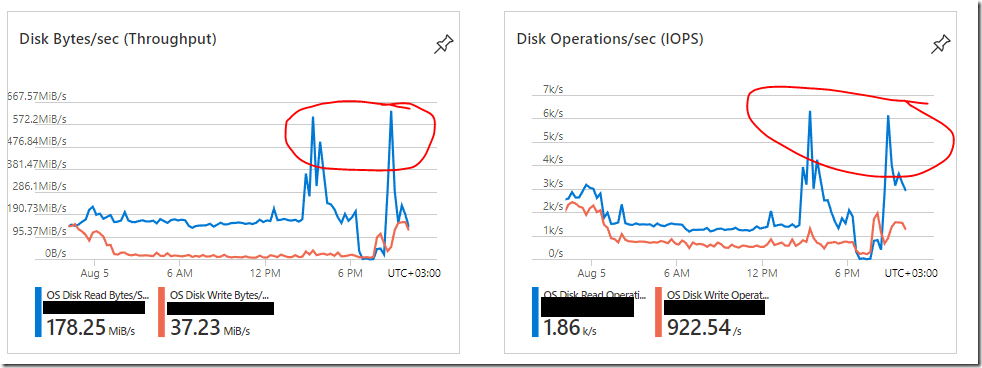Screen dimensions: 982x368
Task: Click the highest read peak in Throughput chart
Action: [x=391, y=113]
